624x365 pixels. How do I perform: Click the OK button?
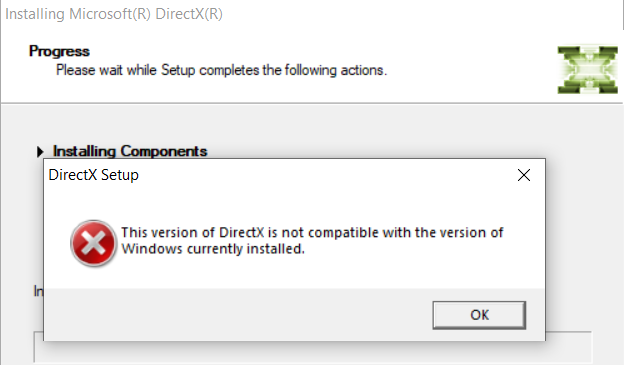pos(479,315)
